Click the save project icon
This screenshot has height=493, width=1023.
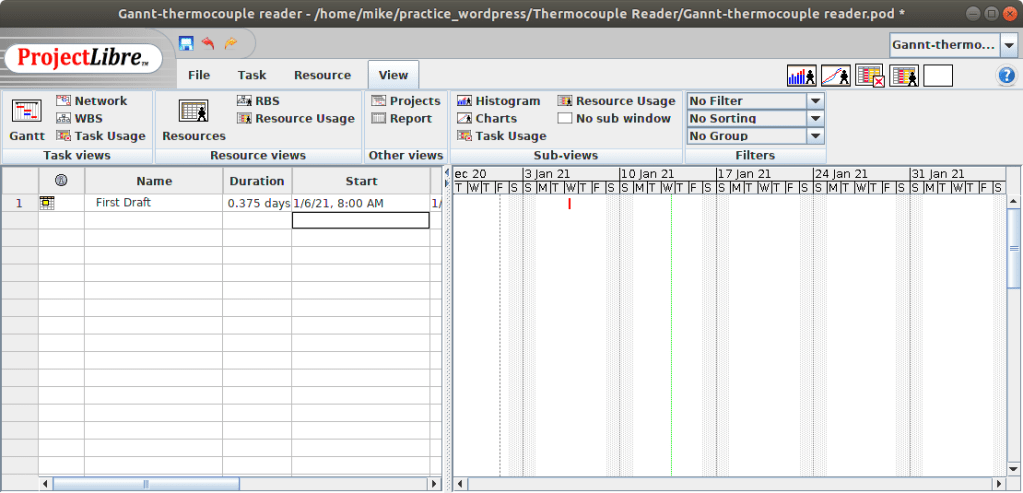(186, 43)
